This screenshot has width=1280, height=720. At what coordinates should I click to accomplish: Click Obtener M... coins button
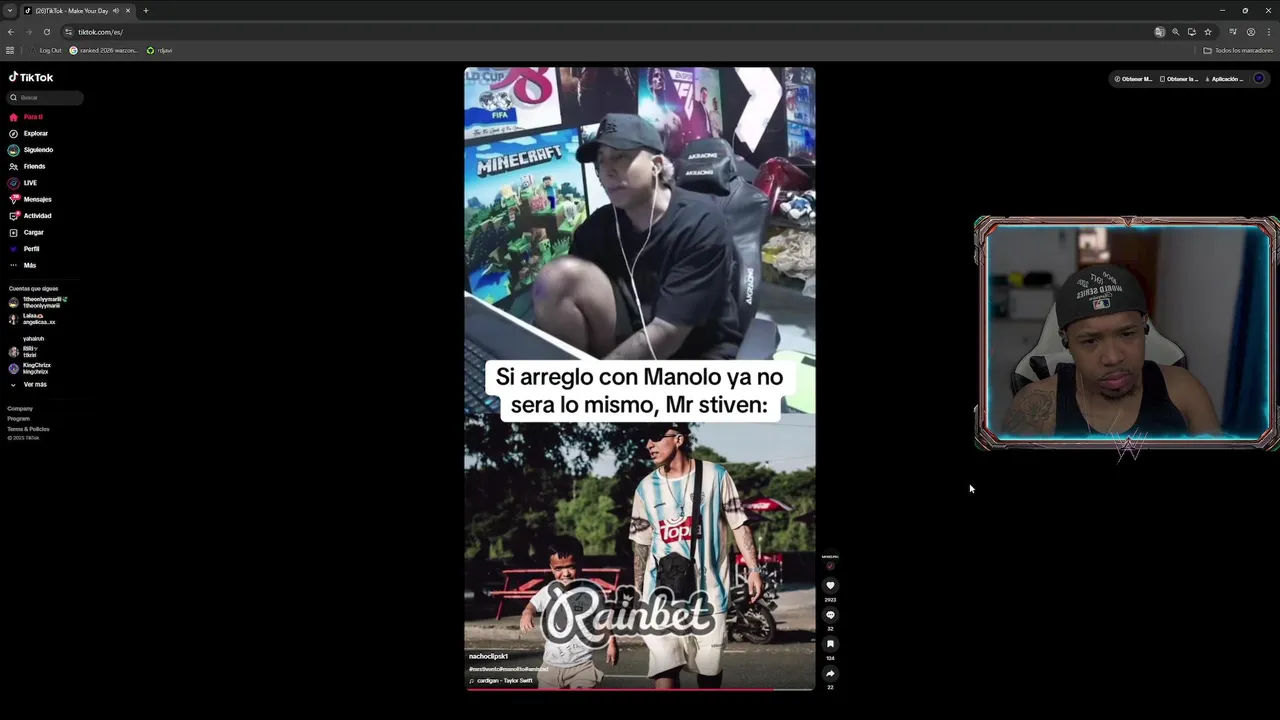(1134, 79)
